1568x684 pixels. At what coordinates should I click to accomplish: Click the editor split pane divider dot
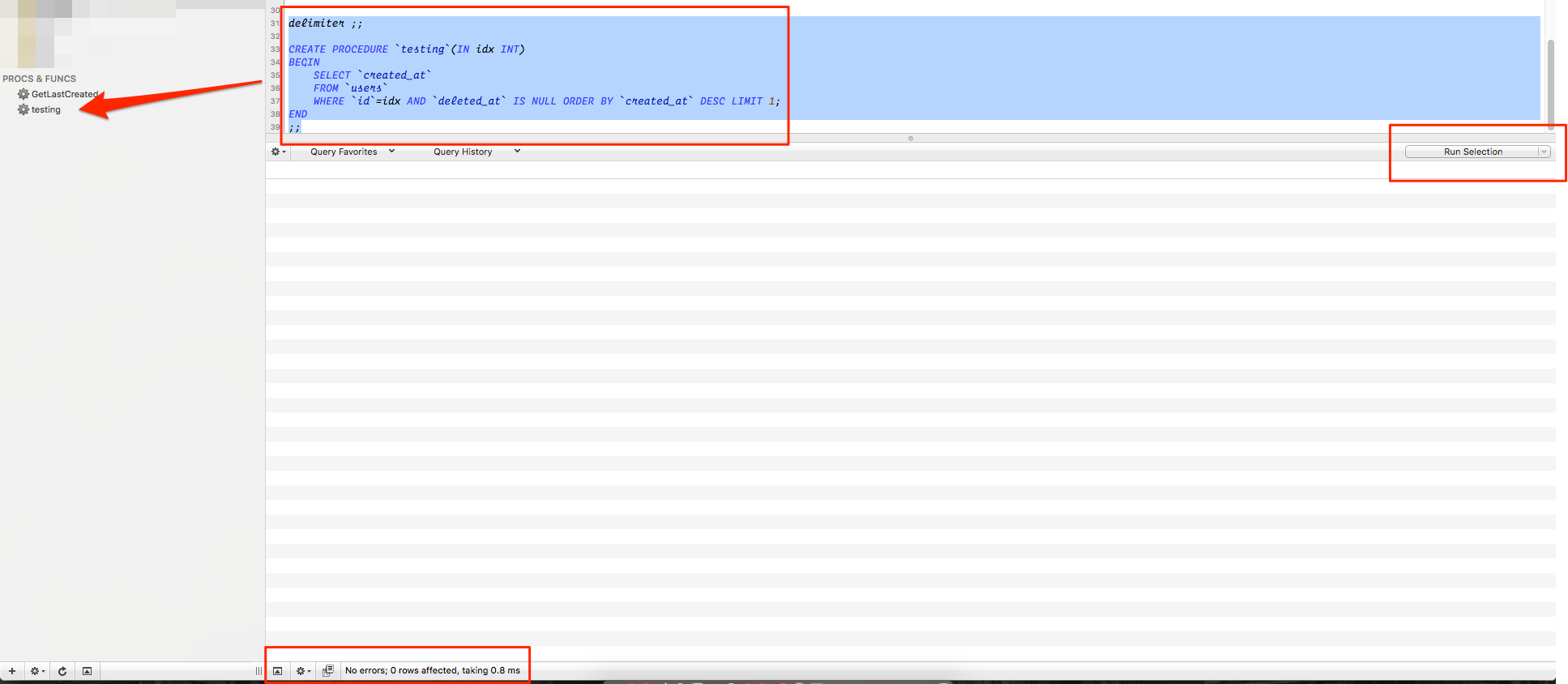[x=911, y=139]
